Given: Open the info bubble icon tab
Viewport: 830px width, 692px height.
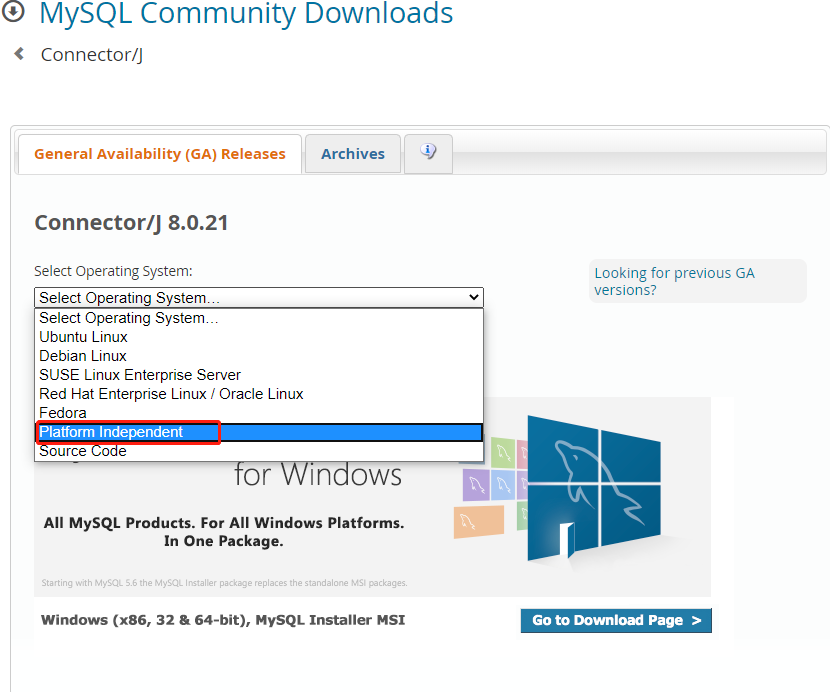Looking at the screenshot, I should [x=428, y=154].
